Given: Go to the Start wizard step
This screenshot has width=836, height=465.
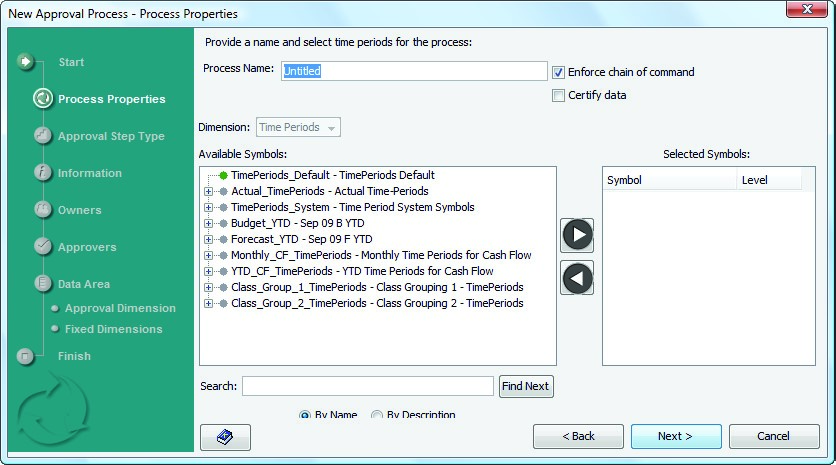Looking at the screenshot, I should click(x=71, y=62).
